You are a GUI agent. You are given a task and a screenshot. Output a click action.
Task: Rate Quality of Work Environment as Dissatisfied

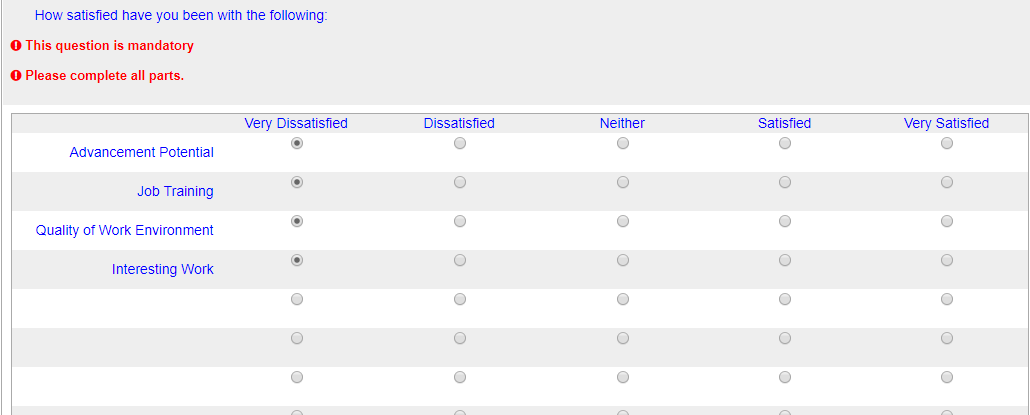pyautogui.click(x=459, y=221)
